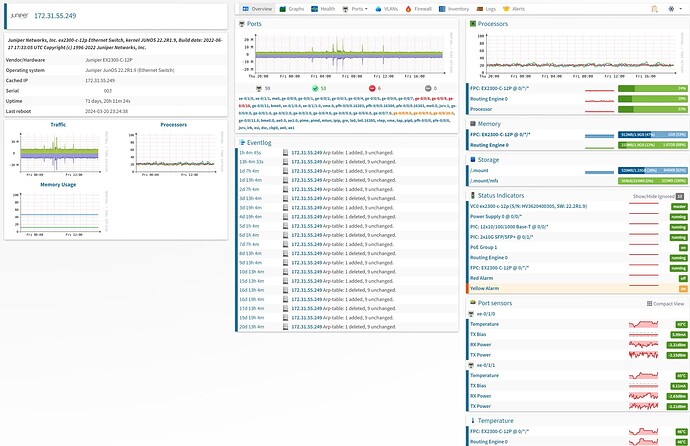690x446 pixels.
Task: Open the VLANs tab
Action: click(x=386, y=9)
